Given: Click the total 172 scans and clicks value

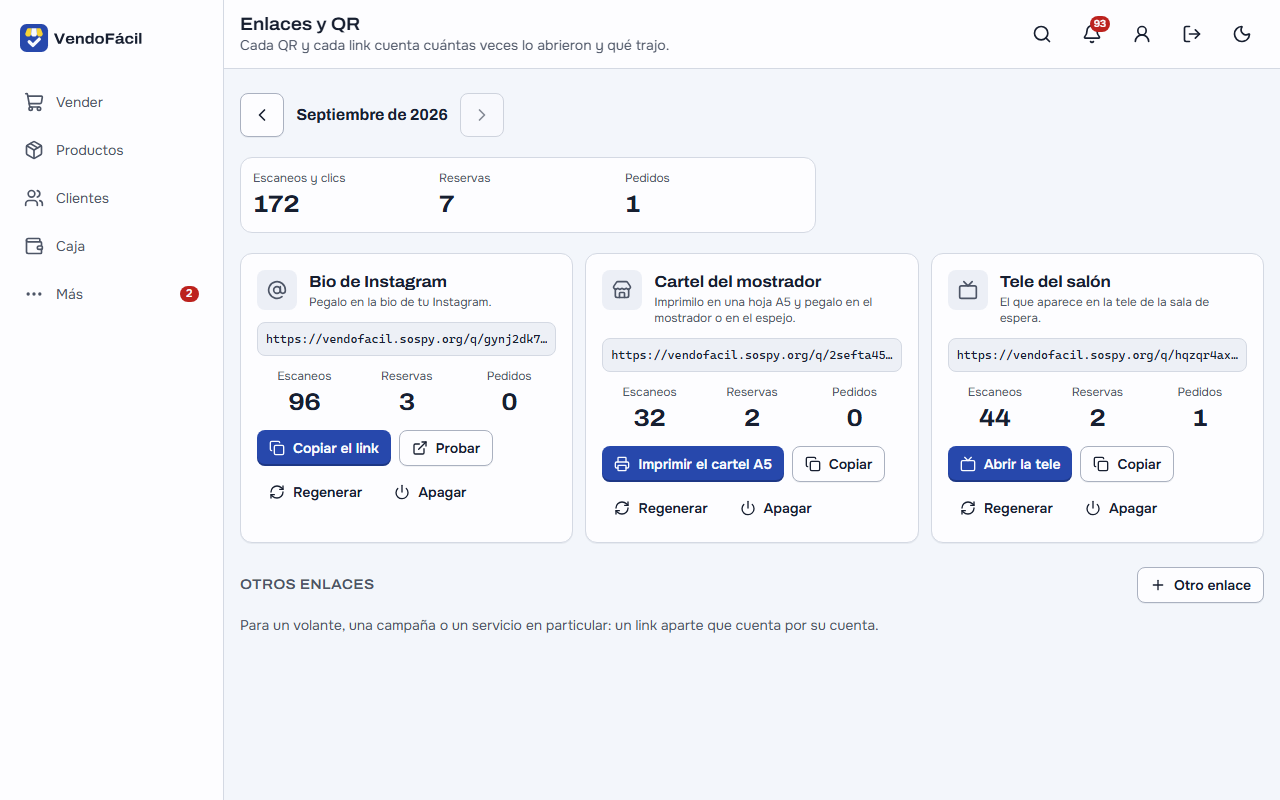Looking at the screenshot, I should [x=276, y=204].
